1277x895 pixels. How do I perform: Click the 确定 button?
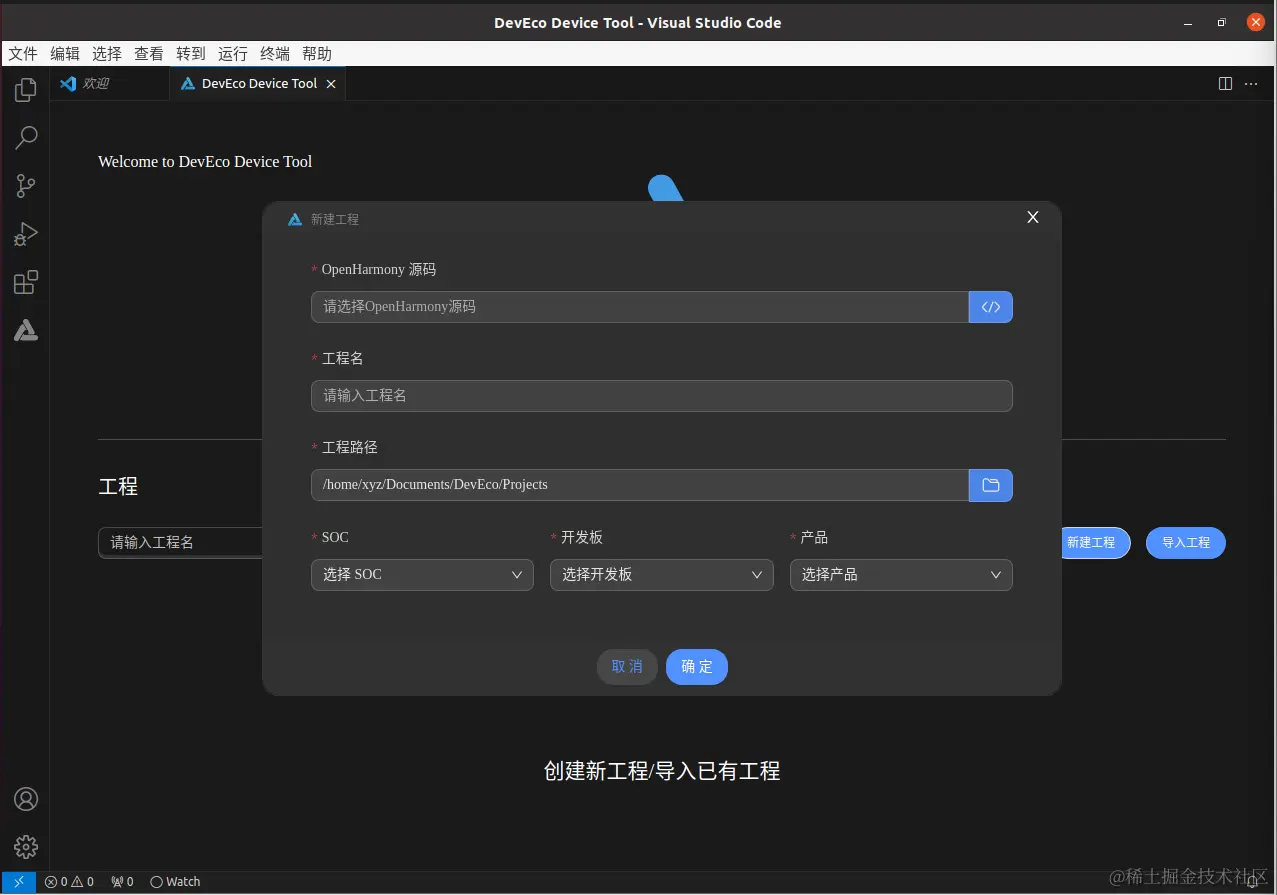coord(697,667)
